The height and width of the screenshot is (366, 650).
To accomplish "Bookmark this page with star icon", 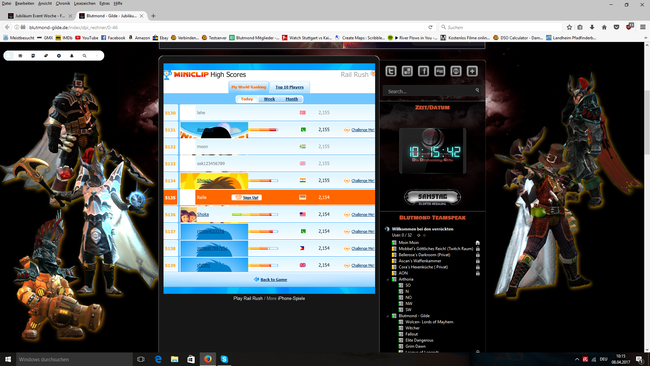I will 569,27.
